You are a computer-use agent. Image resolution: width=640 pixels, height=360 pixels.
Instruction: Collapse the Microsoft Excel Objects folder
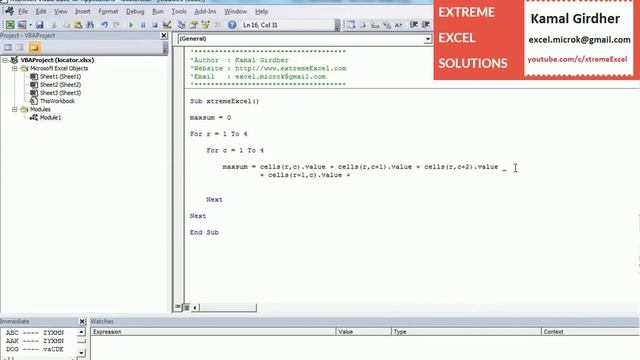click(15, 68)
